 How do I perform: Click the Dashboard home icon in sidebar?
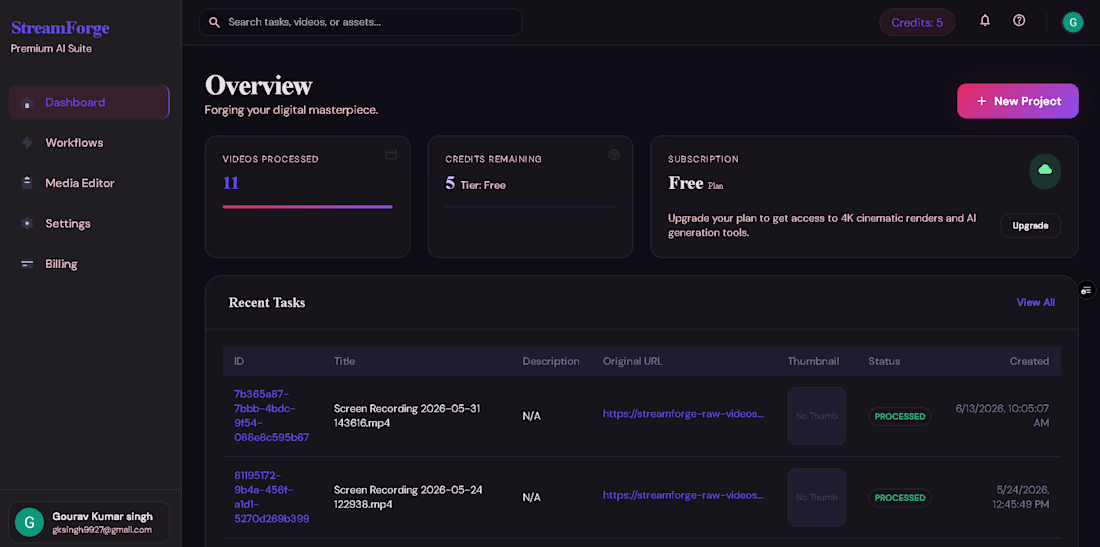[x=27, y=103]
